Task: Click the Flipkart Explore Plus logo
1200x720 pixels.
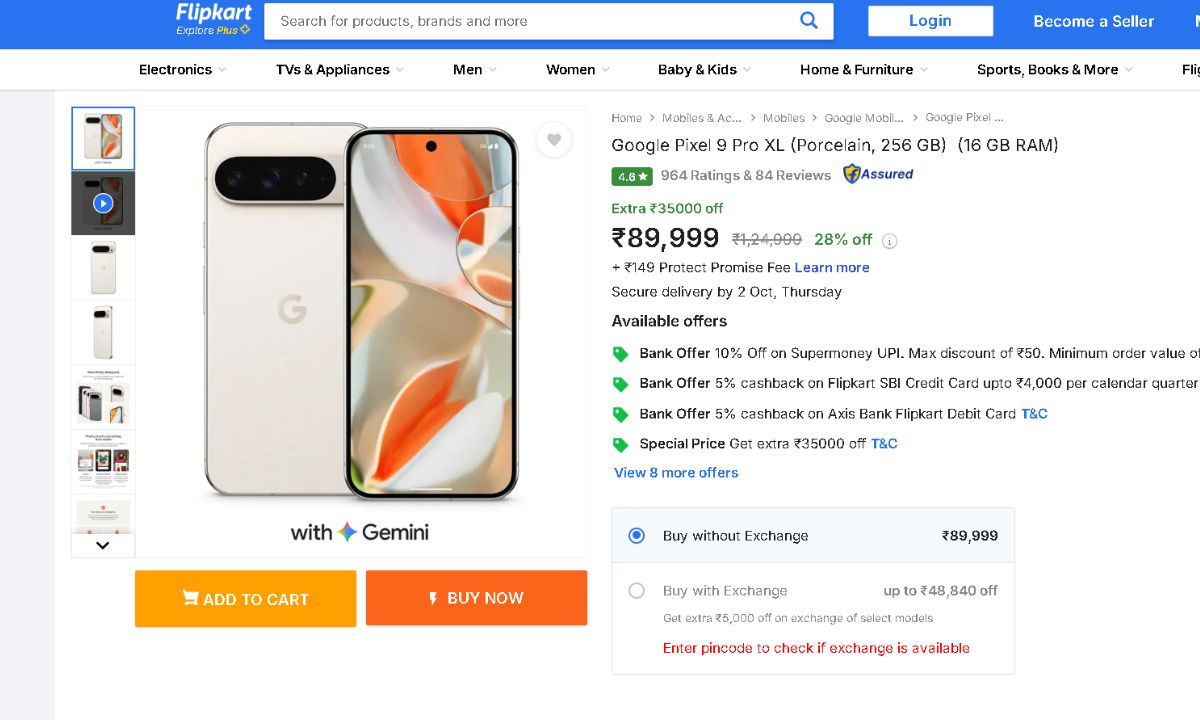Action: [213, 19]
